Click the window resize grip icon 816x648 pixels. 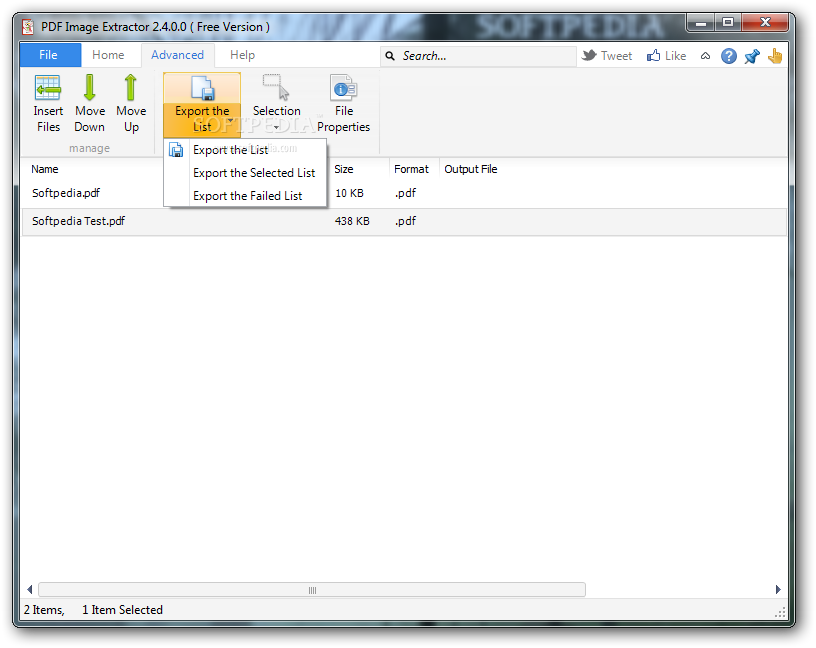(780, 613)
